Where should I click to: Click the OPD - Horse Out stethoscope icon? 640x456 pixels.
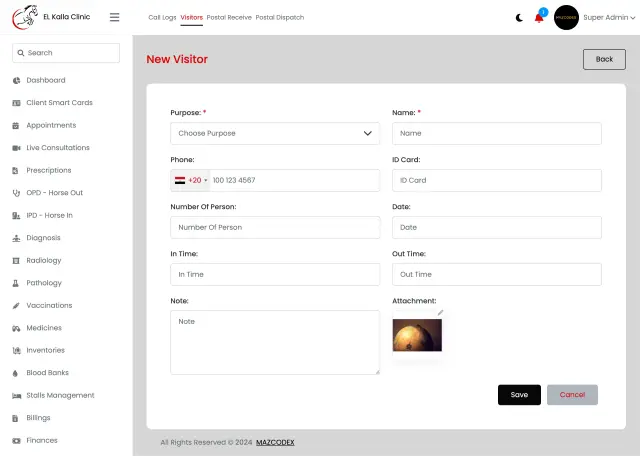pyautogui.click(x=16, y=193)
